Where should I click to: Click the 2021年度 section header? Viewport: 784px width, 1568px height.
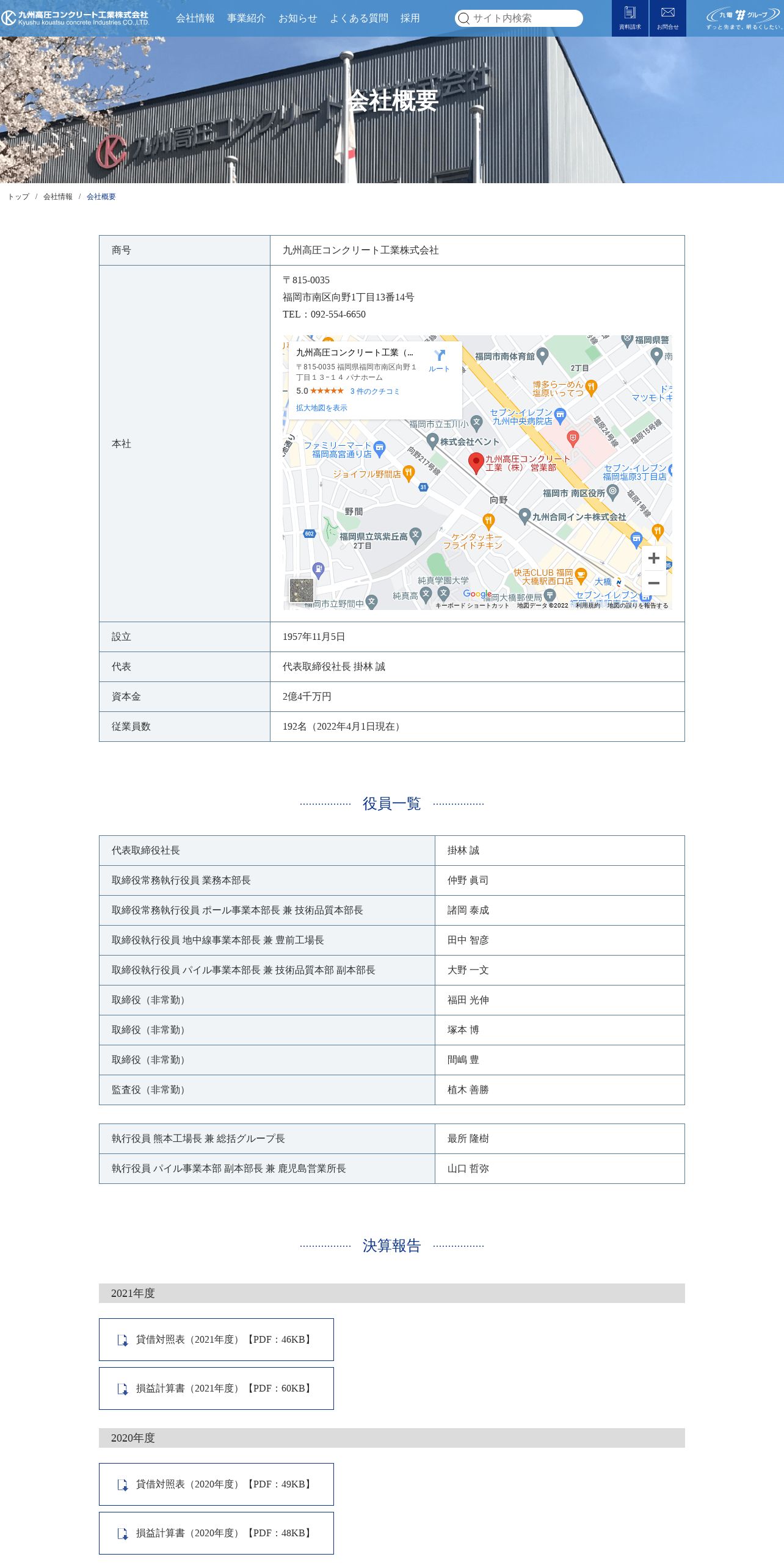tap(392, 1293)
